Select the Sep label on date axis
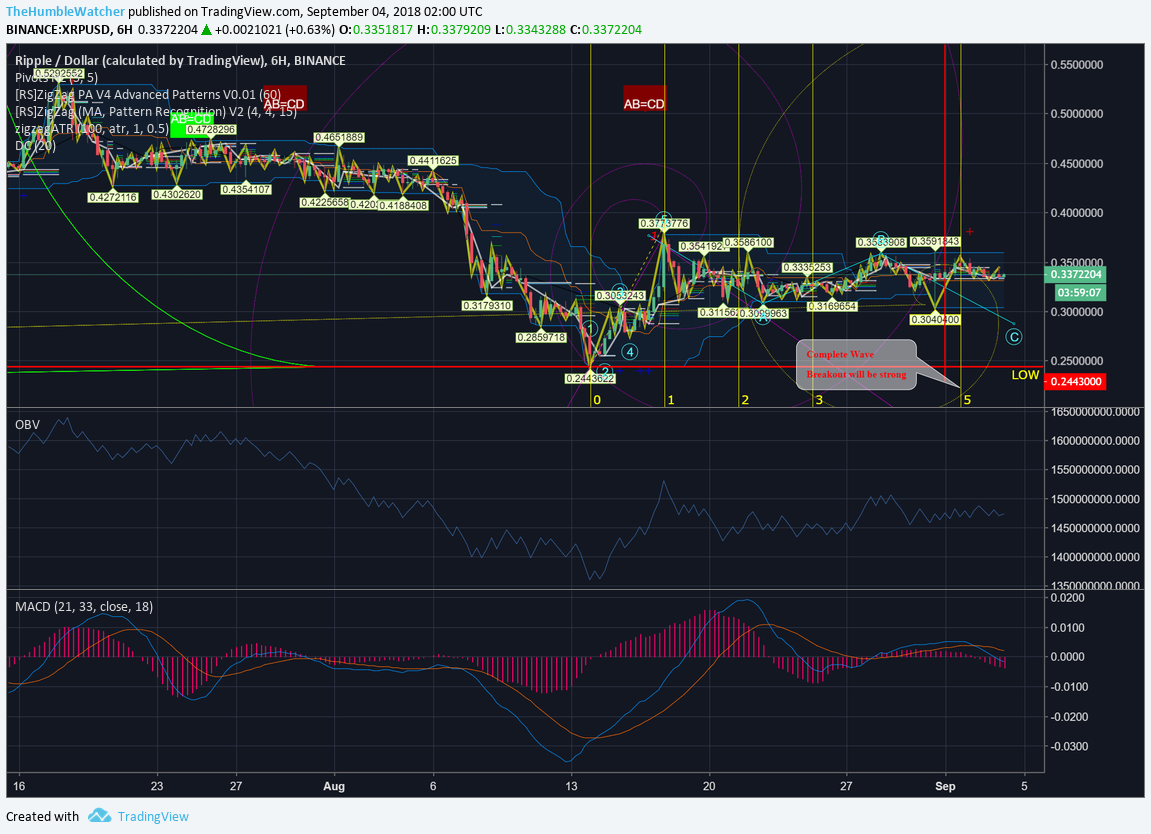Viewport: 1151px width, 834px height. click(x=945, y=786)
